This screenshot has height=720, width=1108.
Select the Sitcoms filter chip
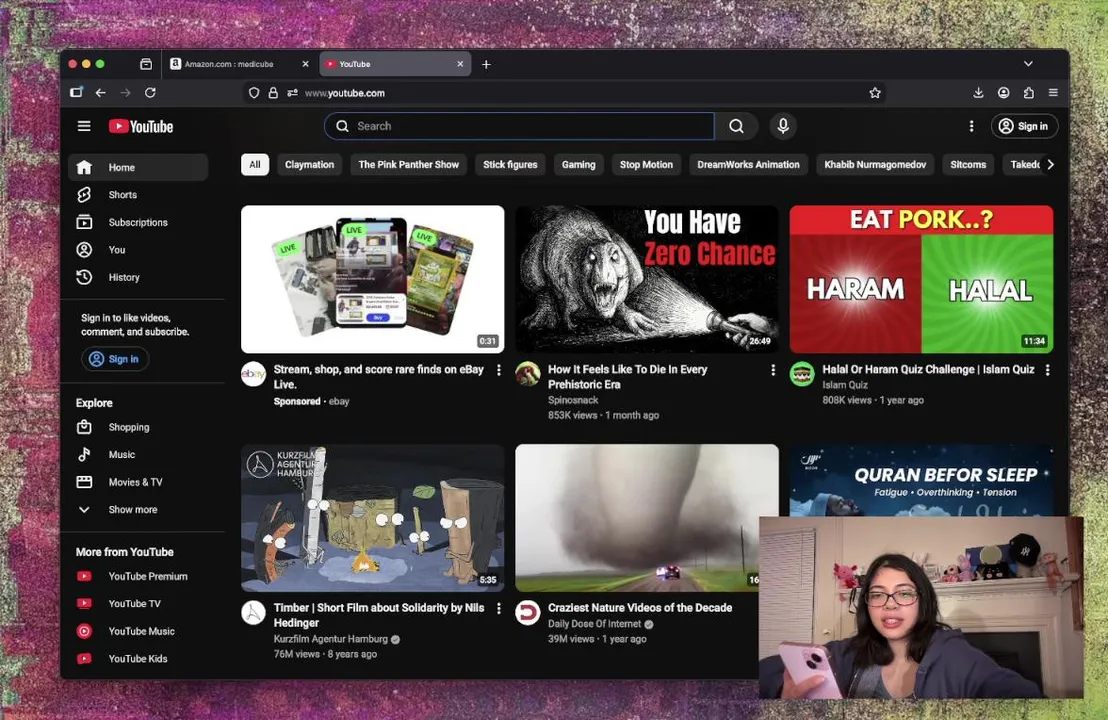click(x=968, y=165)
